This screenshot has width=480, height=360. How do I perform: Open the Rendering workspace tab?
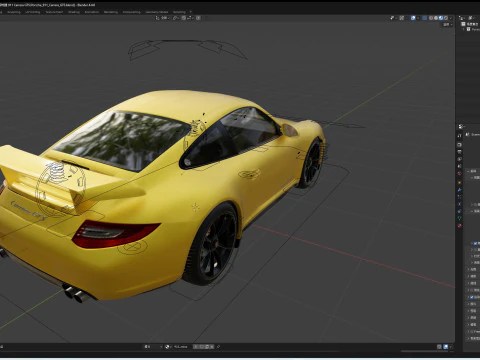pyautogui.click(x=111, y=12)
